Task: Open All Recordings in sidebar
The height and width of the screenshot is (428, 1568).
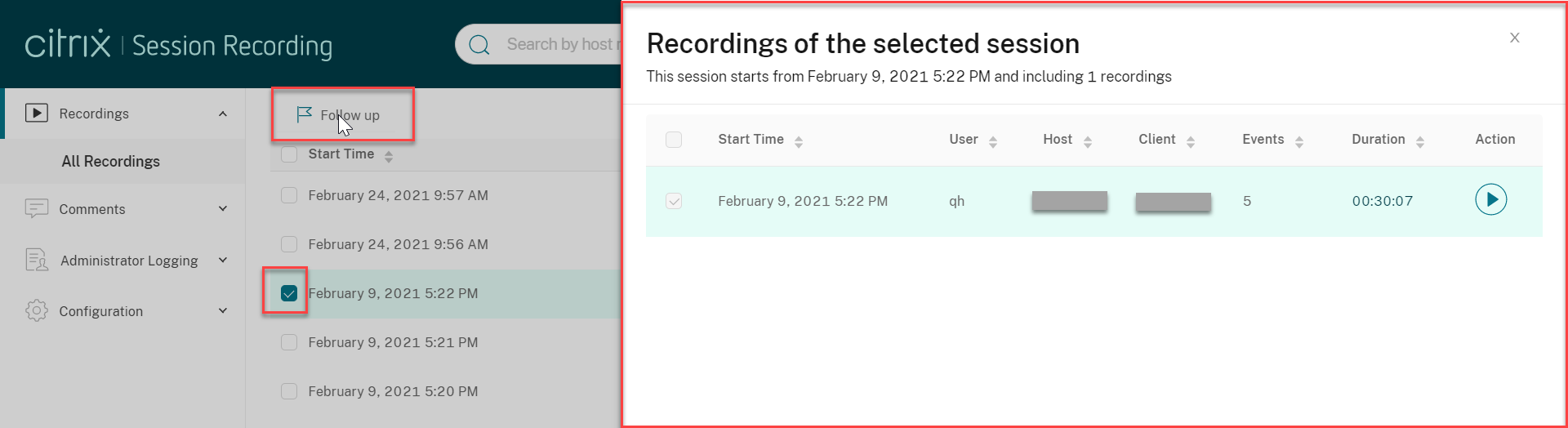Action: (111, 161)
